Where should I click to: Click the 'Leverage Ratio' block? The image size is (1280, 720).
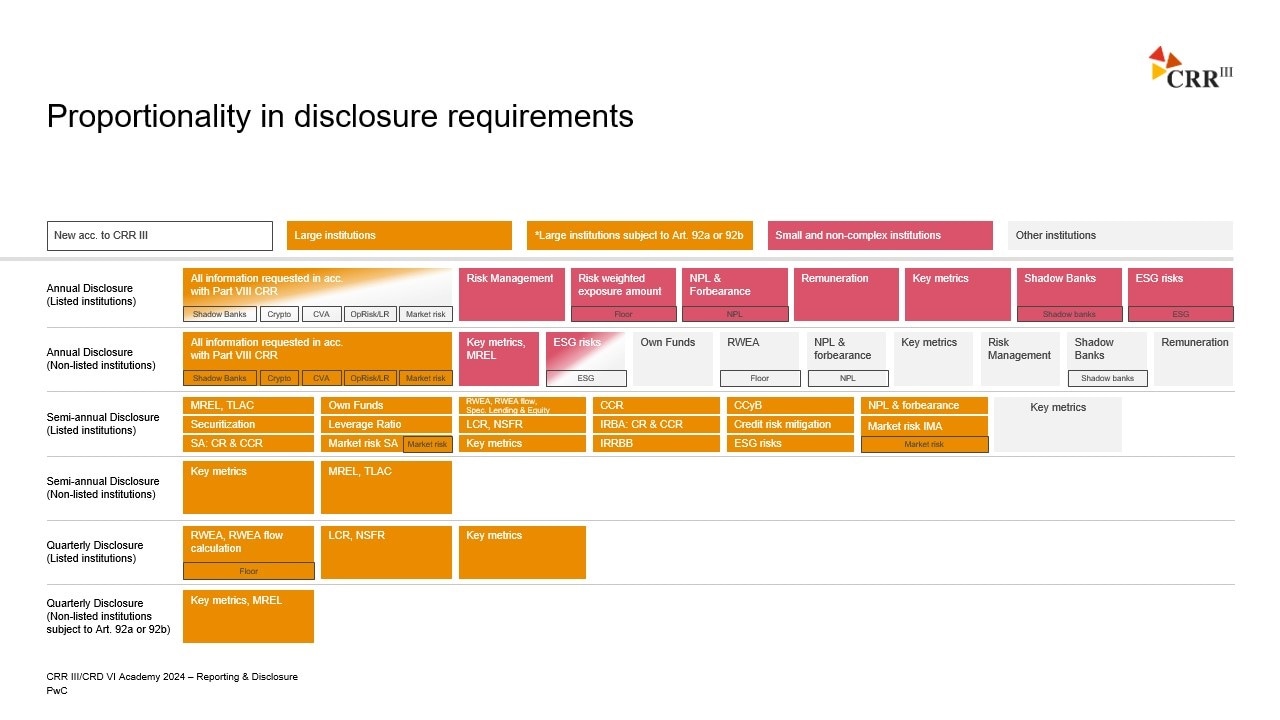(386, 425)
